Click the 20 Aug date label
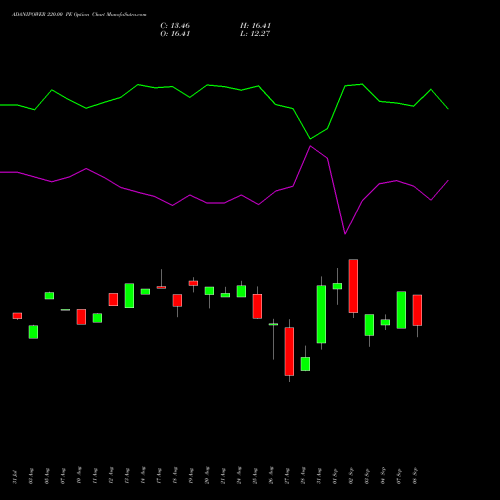The image size is (500, 500). pos(207,475)
